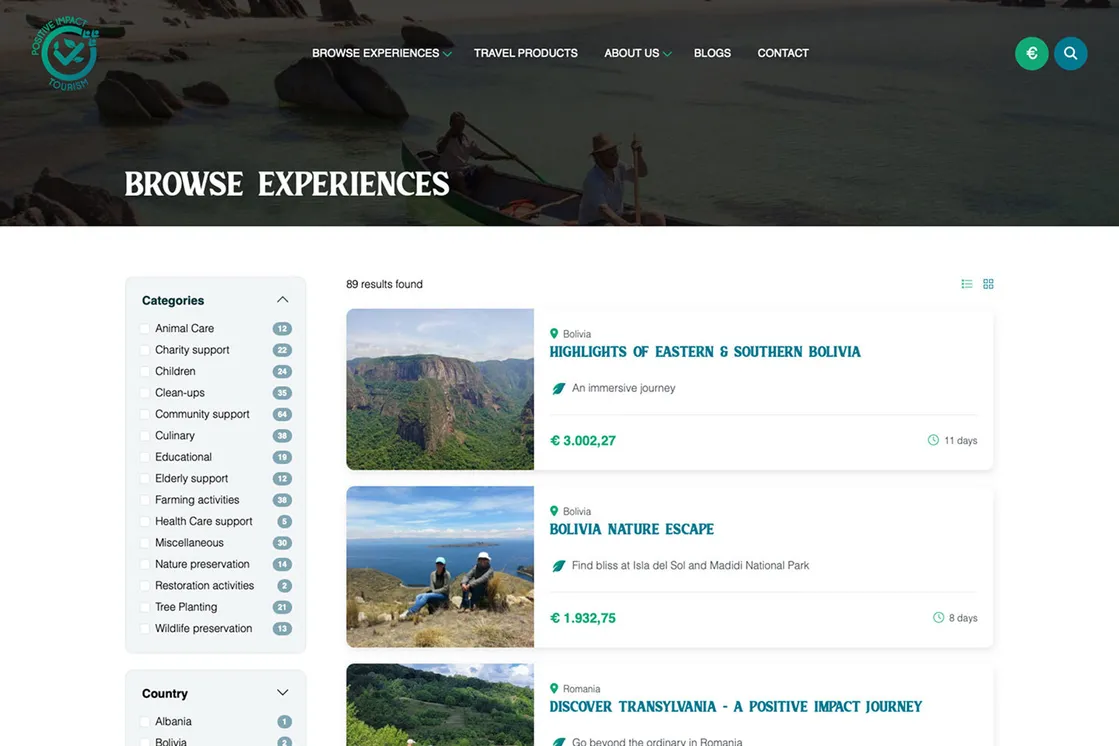Screen dimensions: 1119x746
Task: Open the search using the magnifier icon
Action: 1070,53
